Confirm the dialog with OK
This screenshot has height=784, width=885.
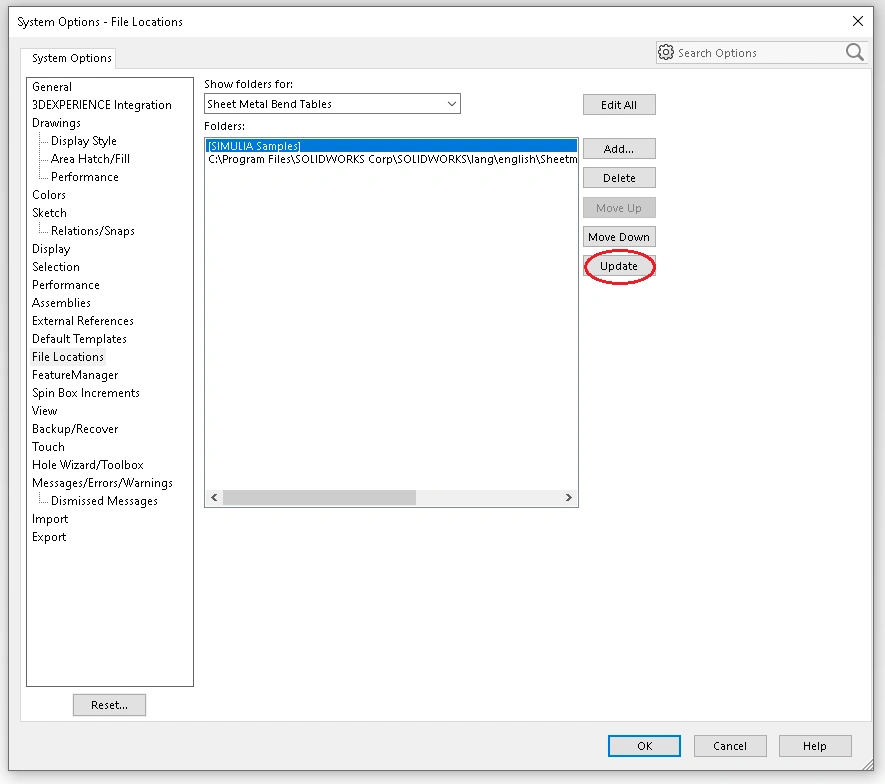pyautogui.click(x=644, y=746)
